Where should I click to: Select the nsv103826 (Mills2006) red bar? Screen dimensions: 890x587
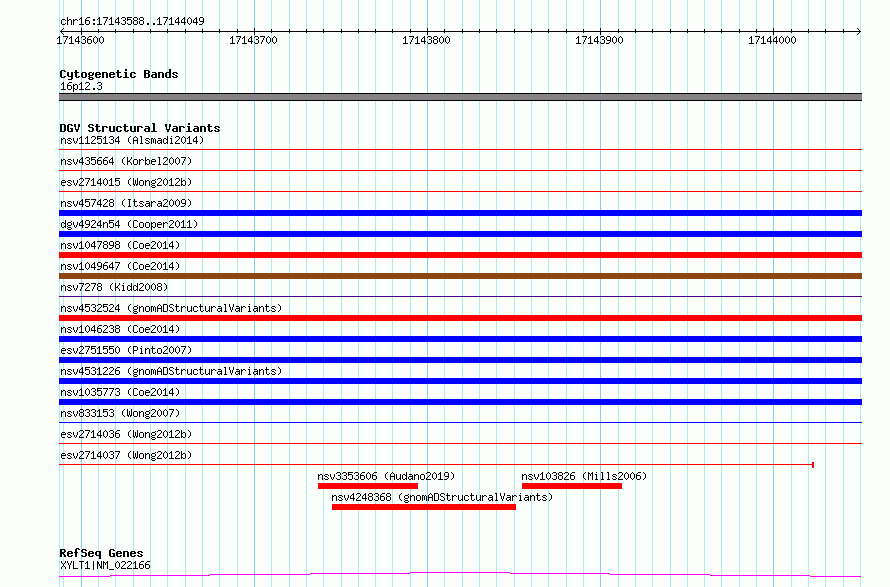(x=572, y=486)
